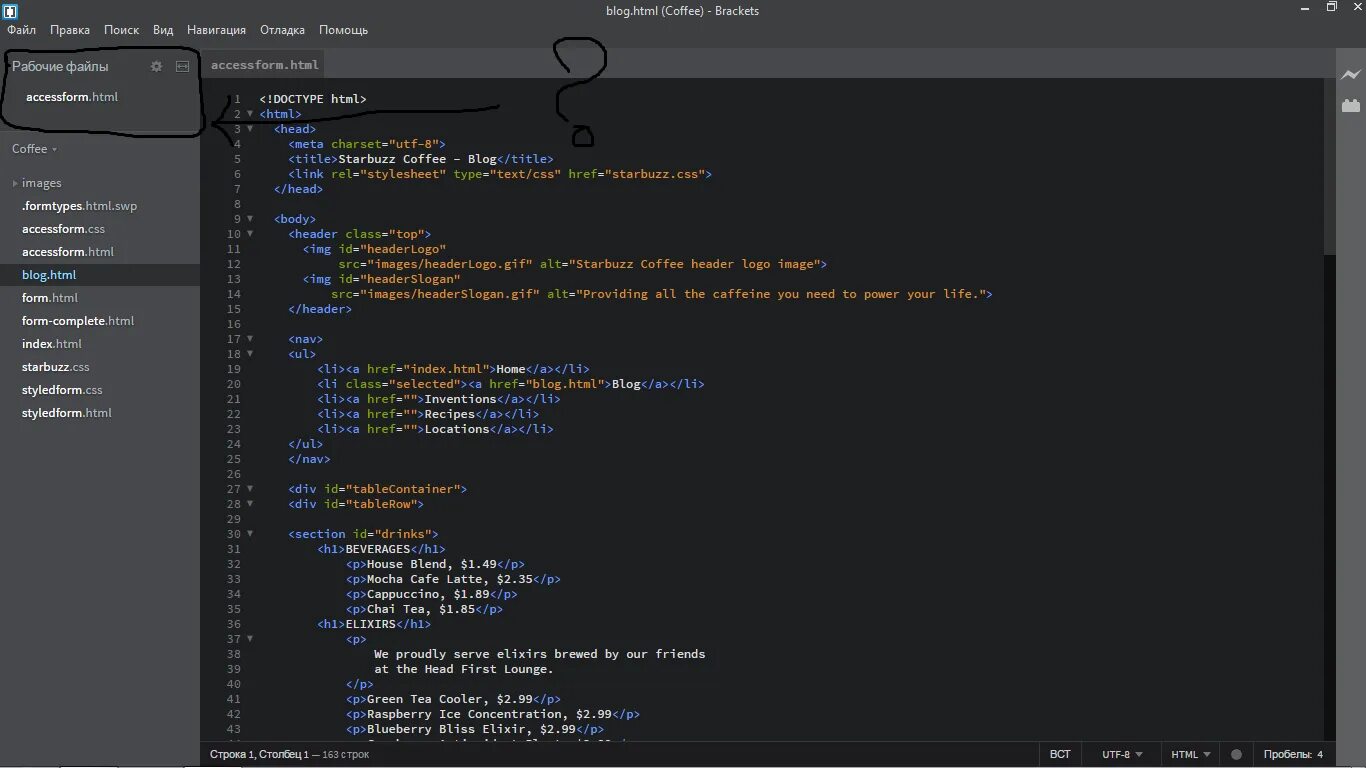This screenshot has height=768, width=1366.
Task: Click the vertical editor scrollbar
Action: pyautogui.click(x=1329, y=165)
